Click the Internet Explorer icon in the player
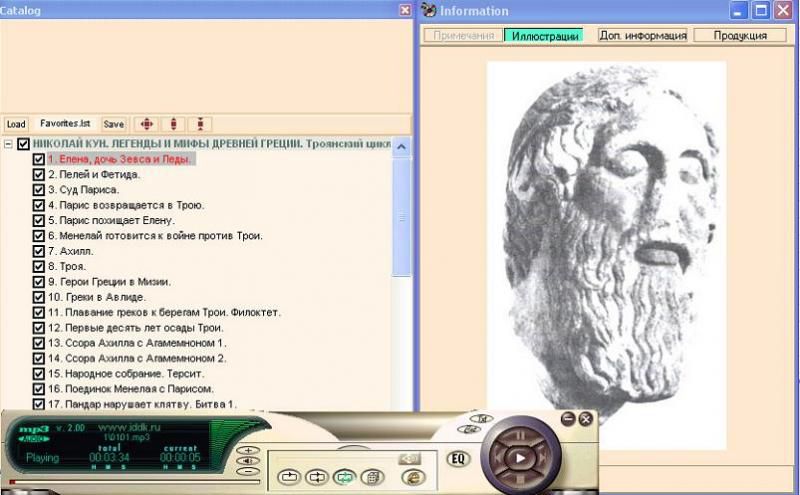Image resolution: width=800 pixels, height=495 pixels. coord(412,477)
